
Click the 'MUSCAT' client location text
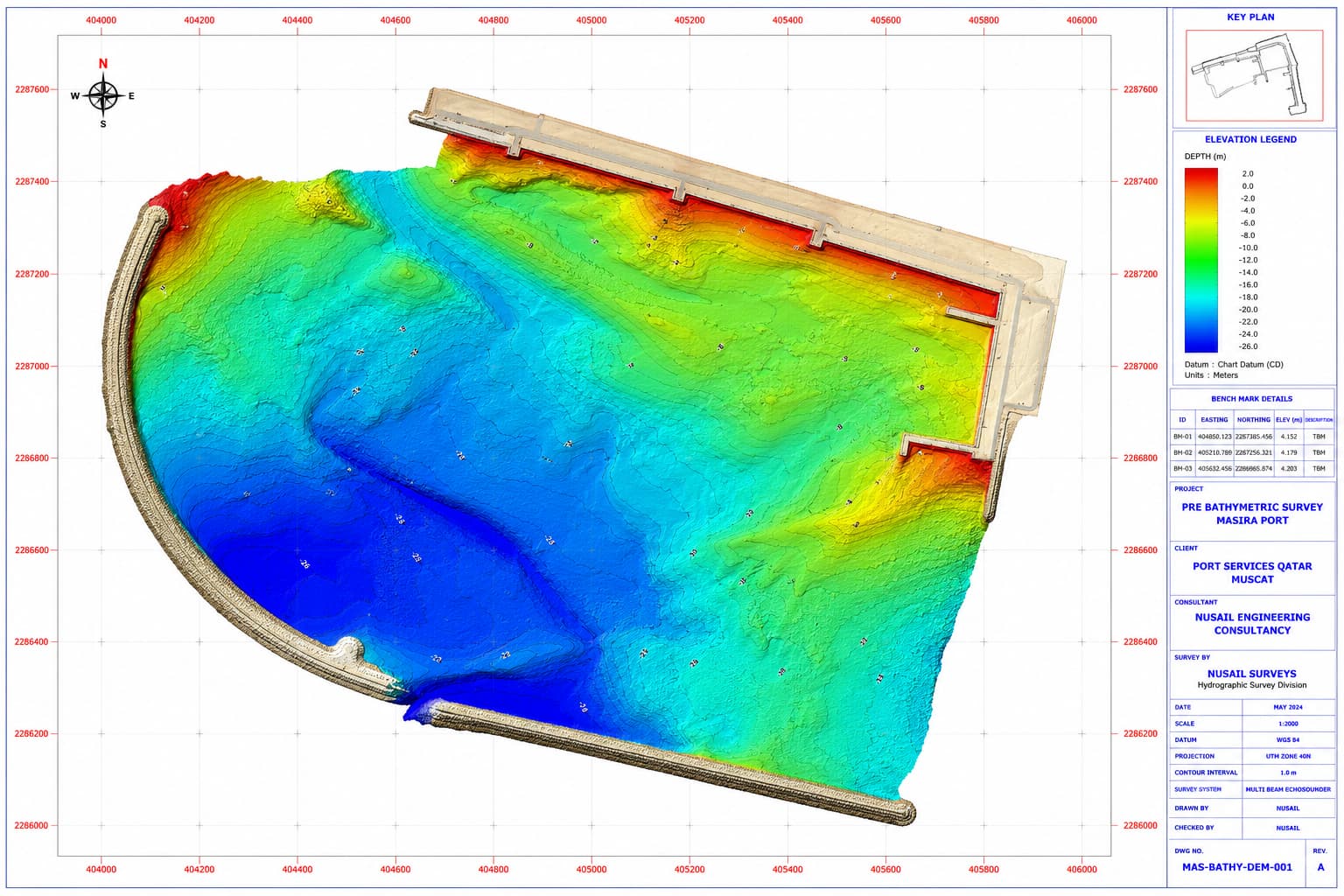pyautogui.click(x=1252, y=579)
